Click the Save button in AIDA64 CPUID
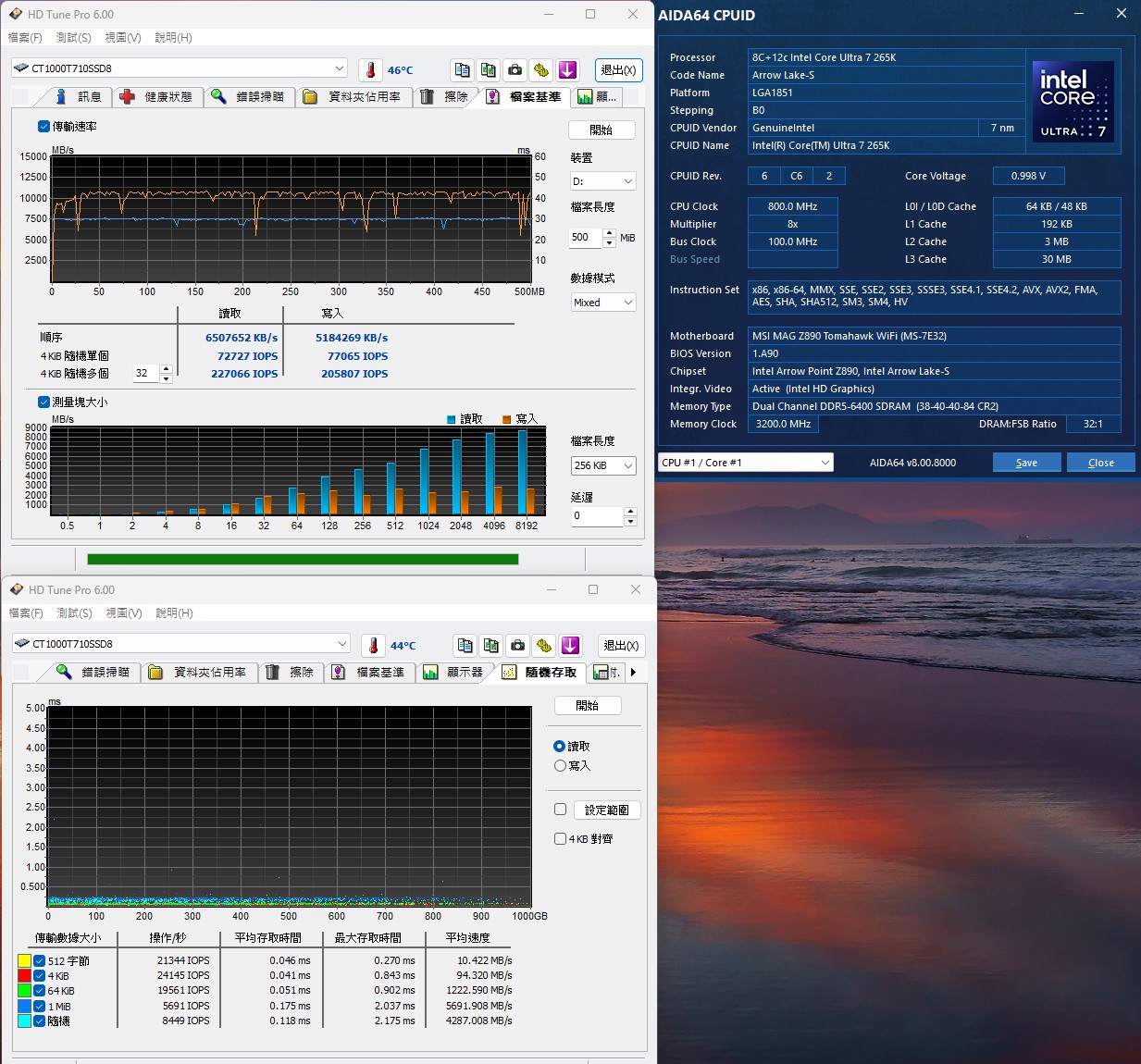Image resolution: width=1141 pixels, height=1064 pixels. pos(1026,463)
